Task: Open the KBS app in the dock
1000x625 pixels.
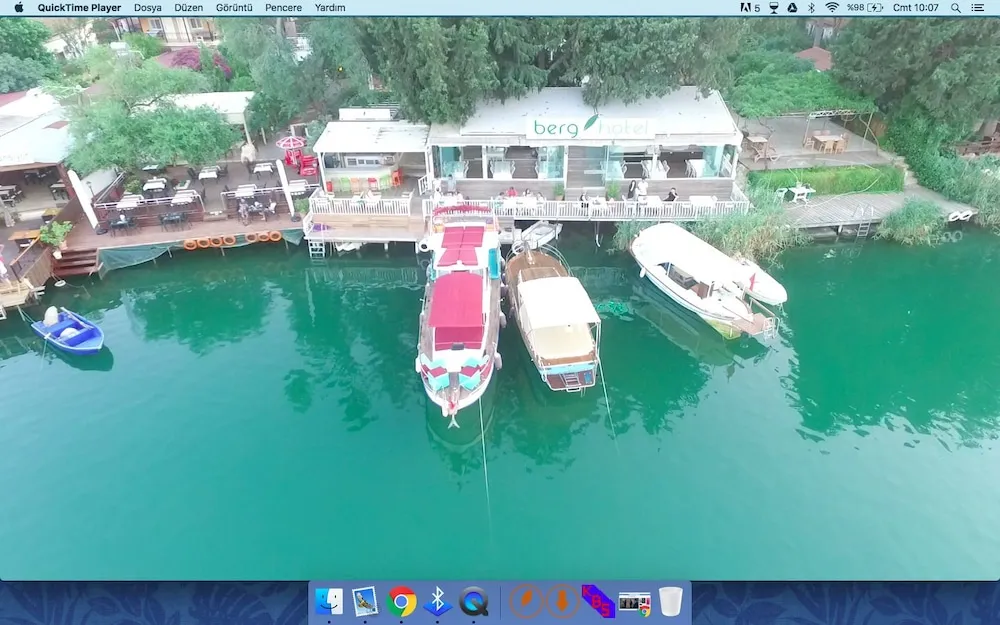Action: [x=598, y=601]
